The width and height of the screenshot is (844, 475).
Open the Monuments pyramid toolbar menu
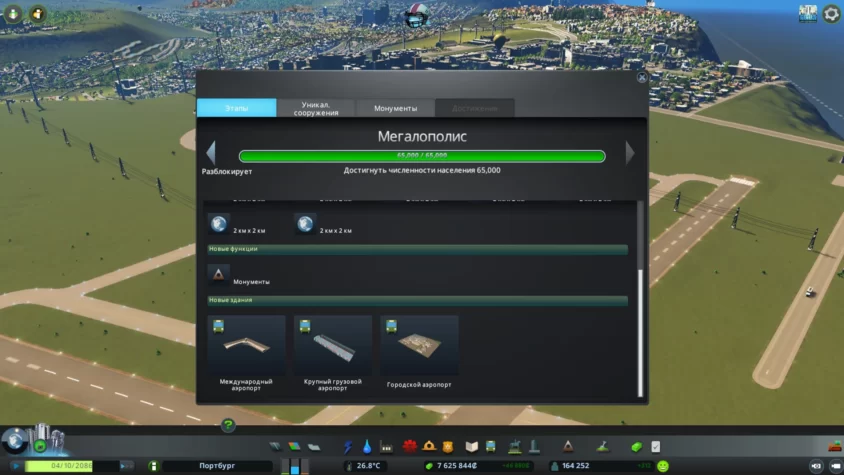(x=568, y=446)
